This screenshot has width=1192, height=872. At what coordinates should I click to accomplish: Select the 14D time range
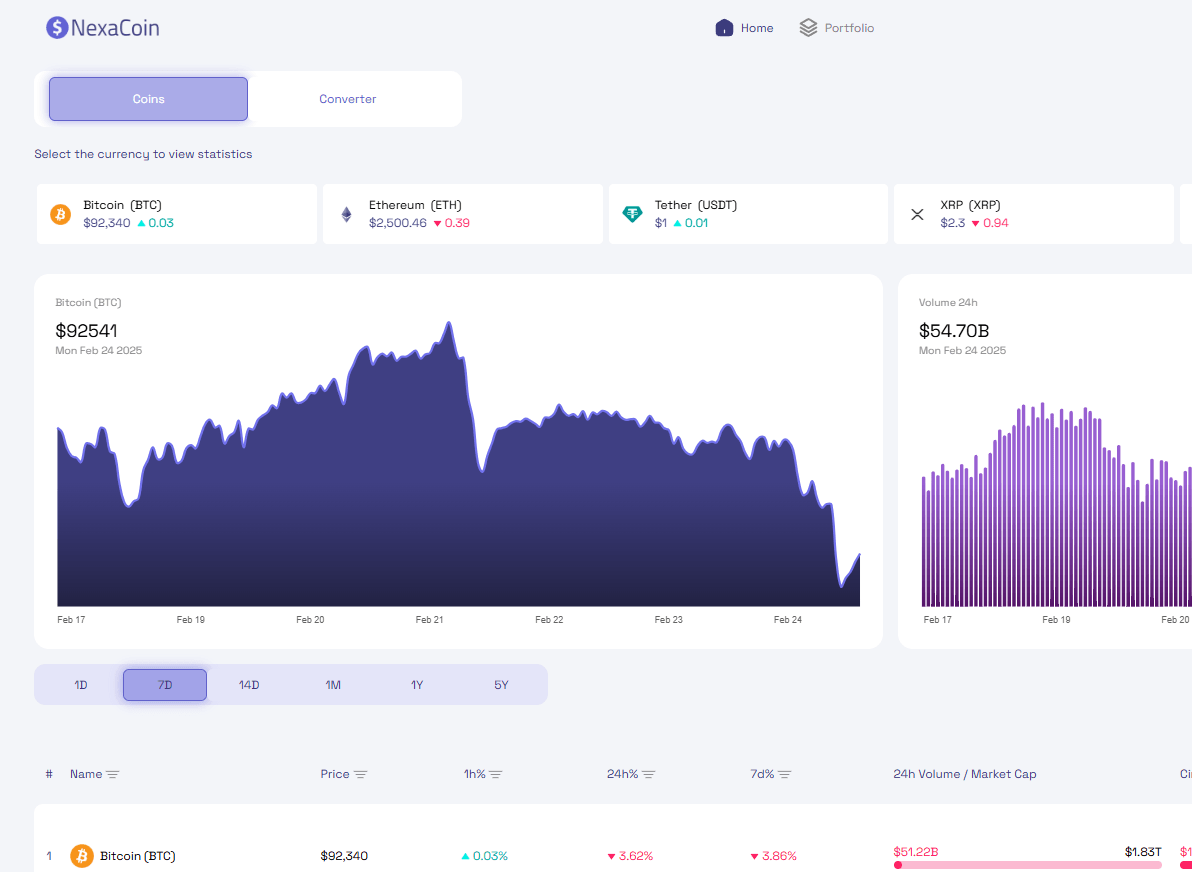click(249, 685)
